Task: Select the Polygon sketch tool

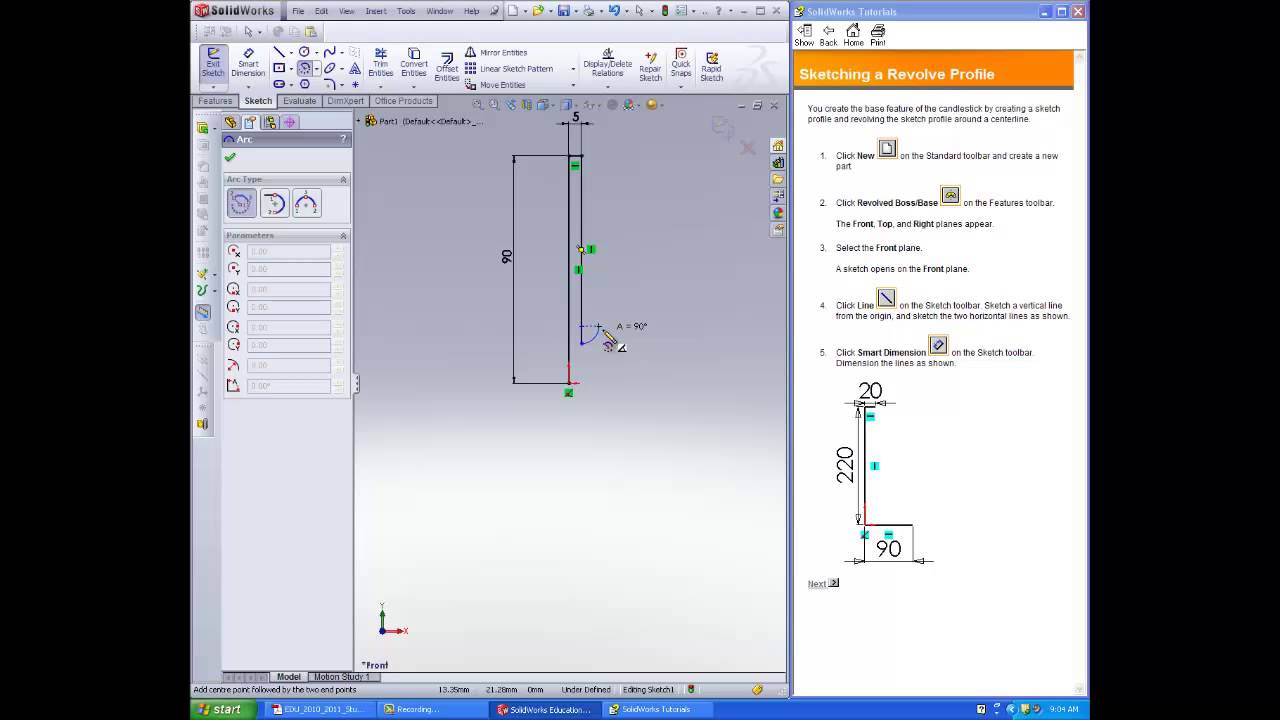Action: (x=304, y=84)
